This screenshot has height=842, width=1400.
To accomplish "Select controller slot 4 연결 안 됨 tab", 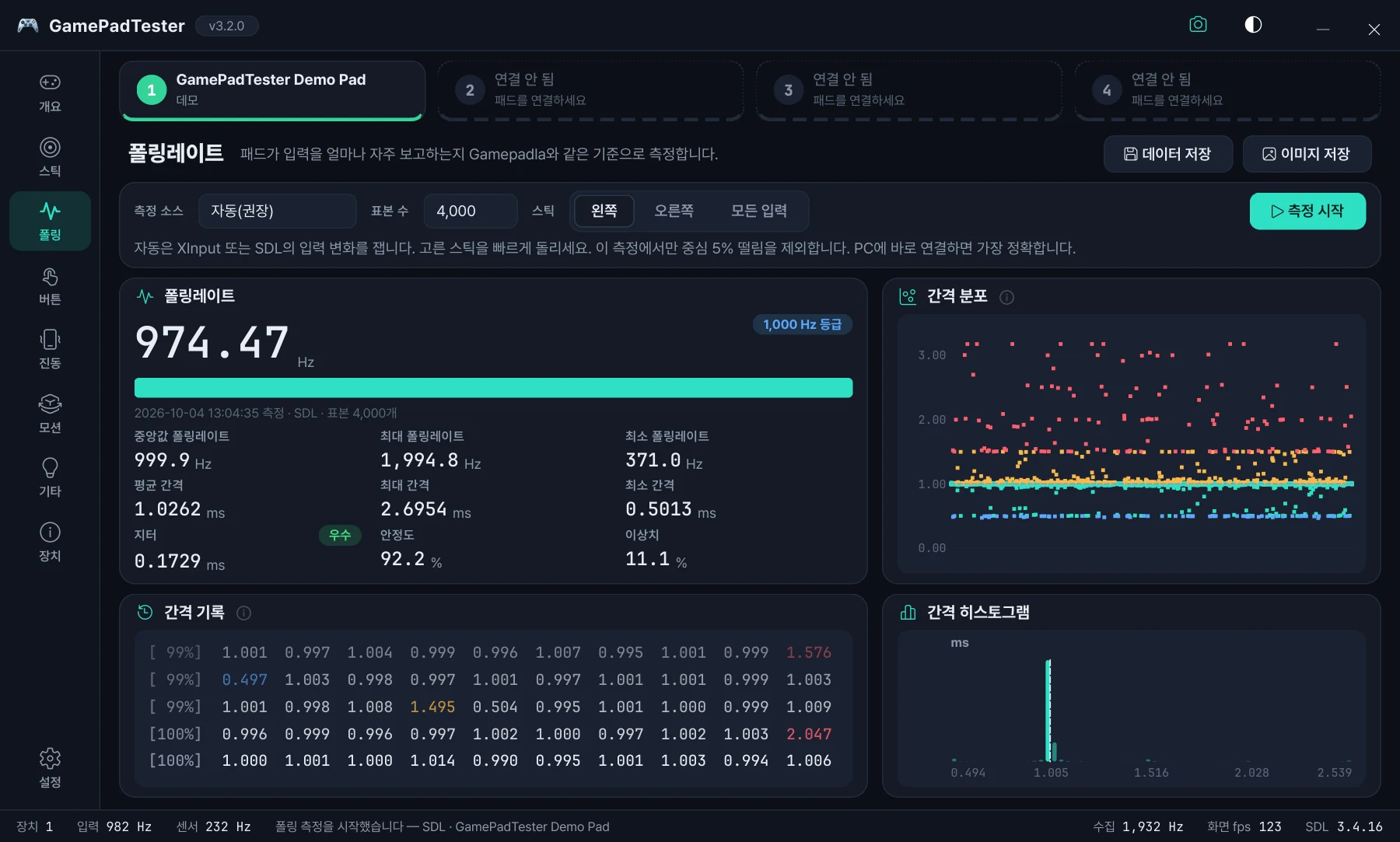I will (1227, 90).
